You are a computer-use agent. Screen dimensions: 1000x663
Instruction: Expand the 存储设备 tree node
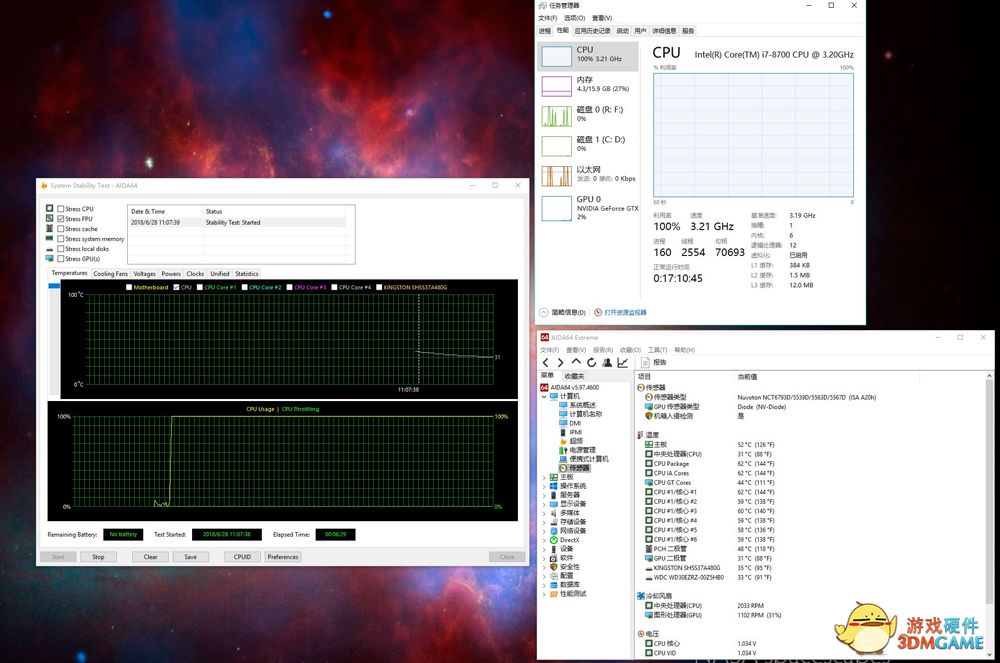pos(544,522)
